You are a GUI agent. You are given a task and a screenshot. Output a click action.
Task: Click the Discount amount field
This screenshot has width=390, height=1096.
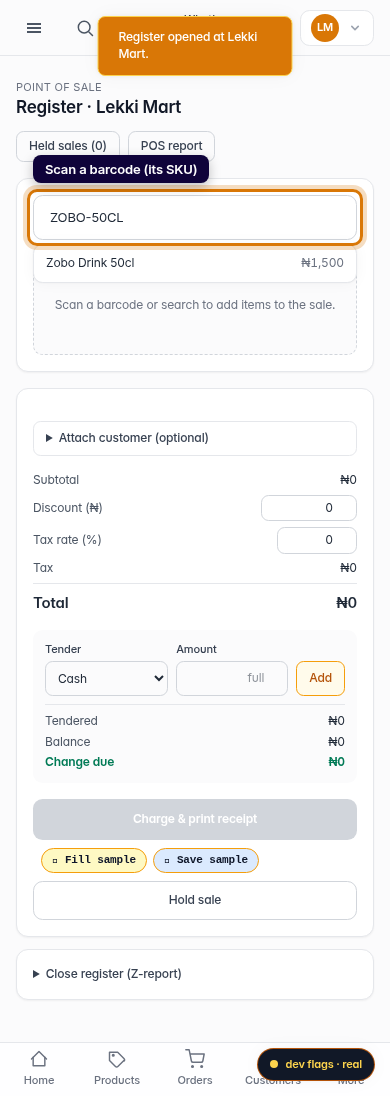[x=309, y=508]
